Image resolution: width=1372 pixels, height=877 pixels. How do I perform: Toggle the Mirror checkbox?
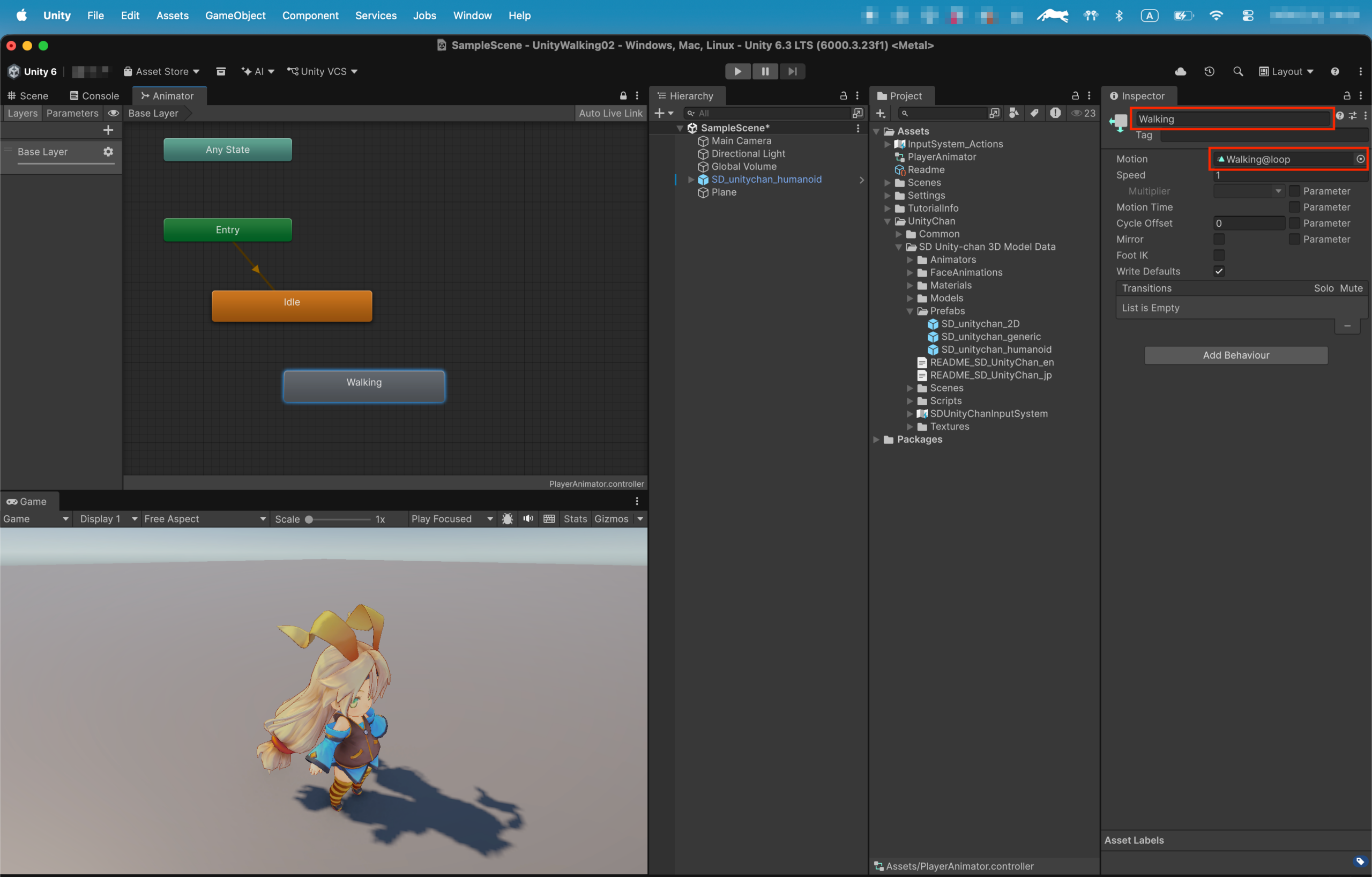click(1219, 239)
